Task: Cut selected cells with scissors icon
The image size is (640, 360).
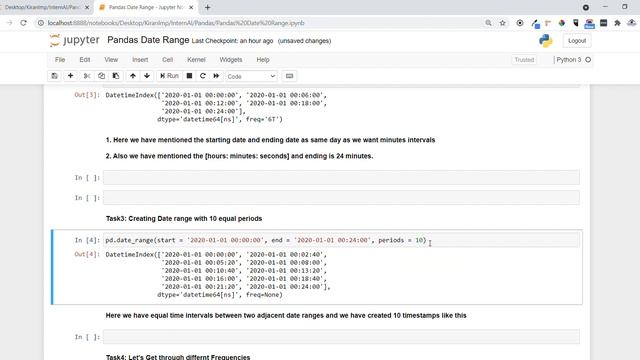Action: coord(87,76)
